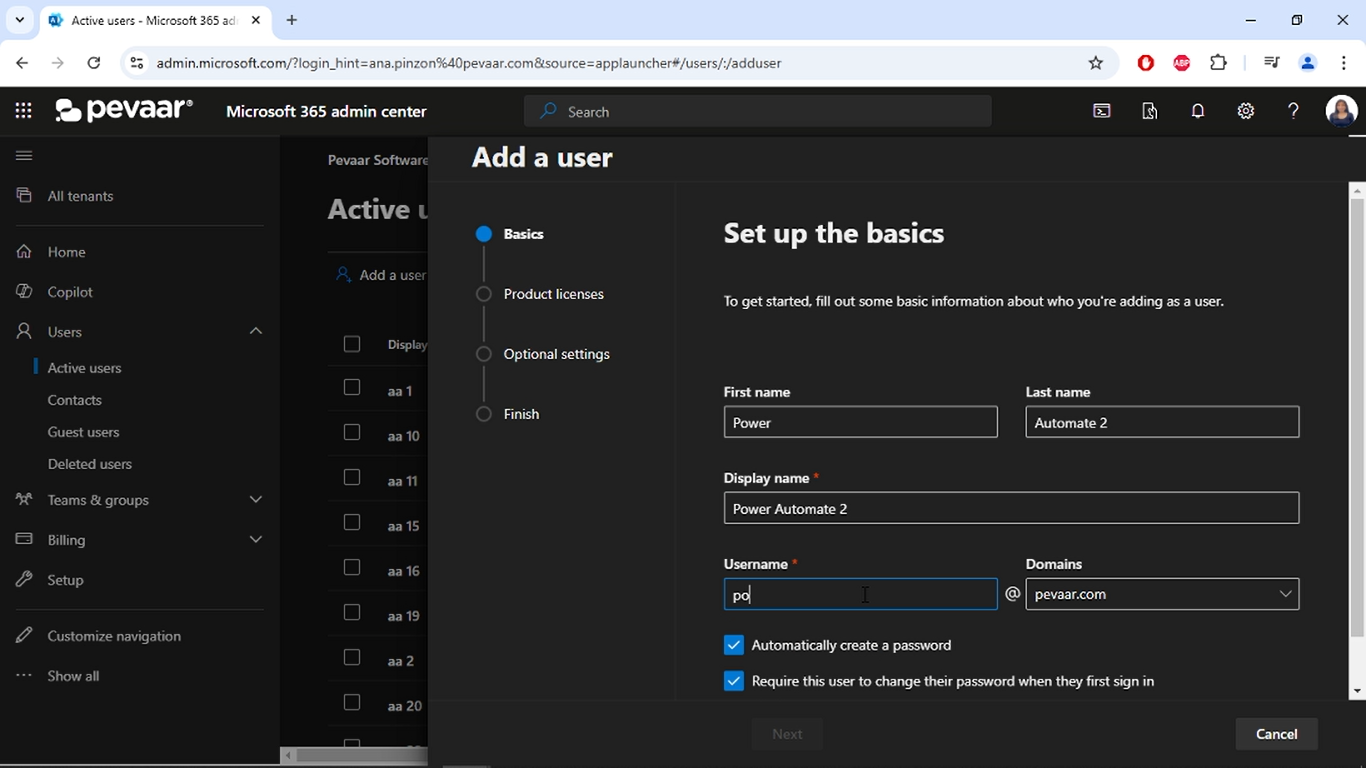This screenshot has width=1366, height=768.
Task: Collapse the Users navigation section
Action: click(256, 331)
